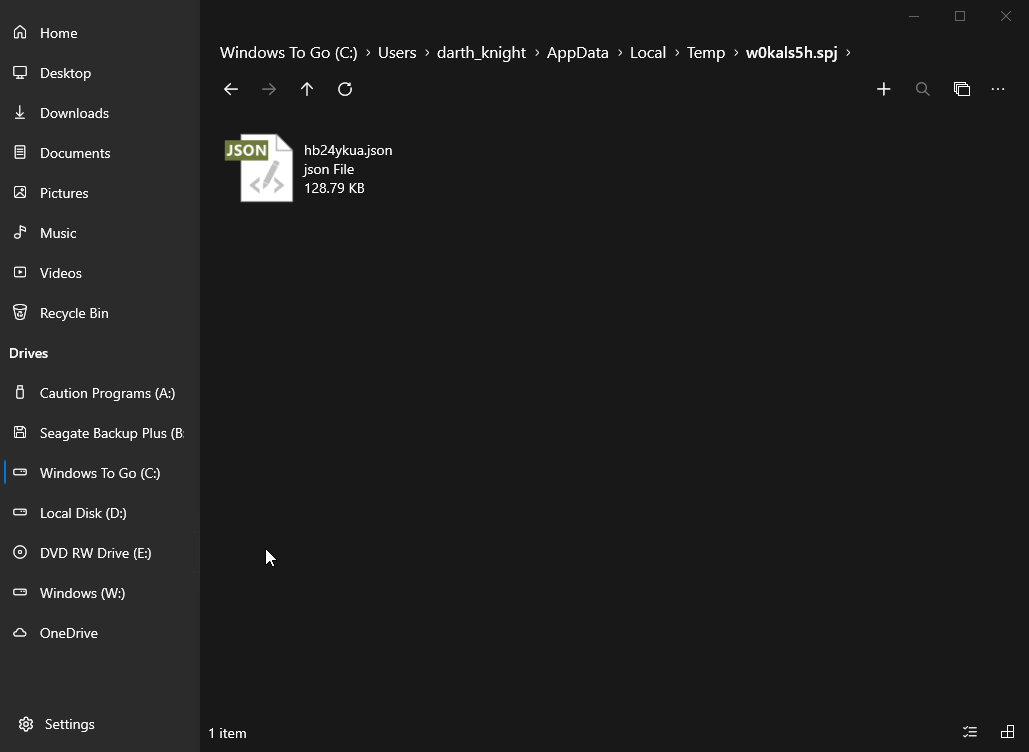Change layout using the status bar icon

(1007, 732)
